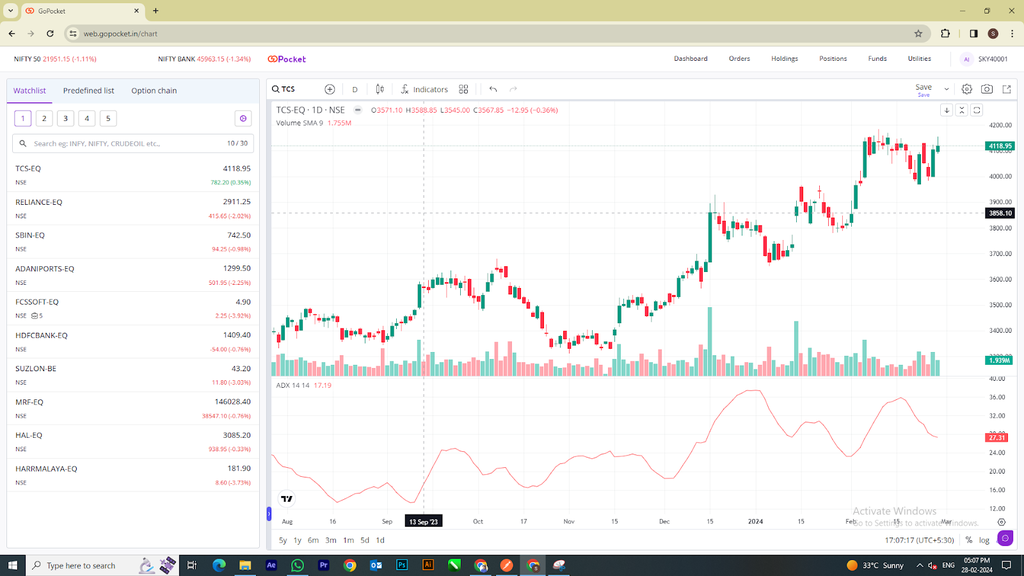1024x576 pixels.
Task: Open WhatsApp from the Windows taskbar
Action: click(297, 565)
